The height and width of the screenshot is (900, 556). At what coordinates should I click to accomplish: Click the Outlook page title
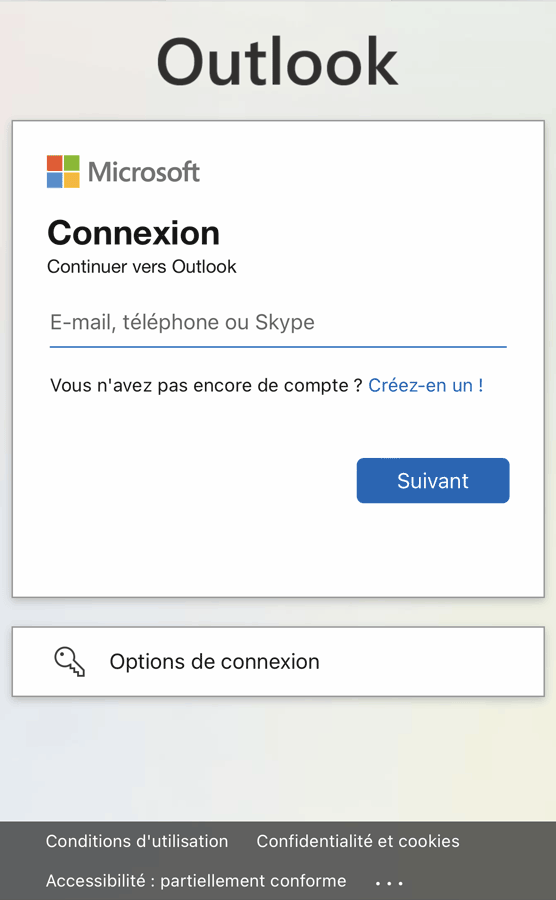(278, 62)
